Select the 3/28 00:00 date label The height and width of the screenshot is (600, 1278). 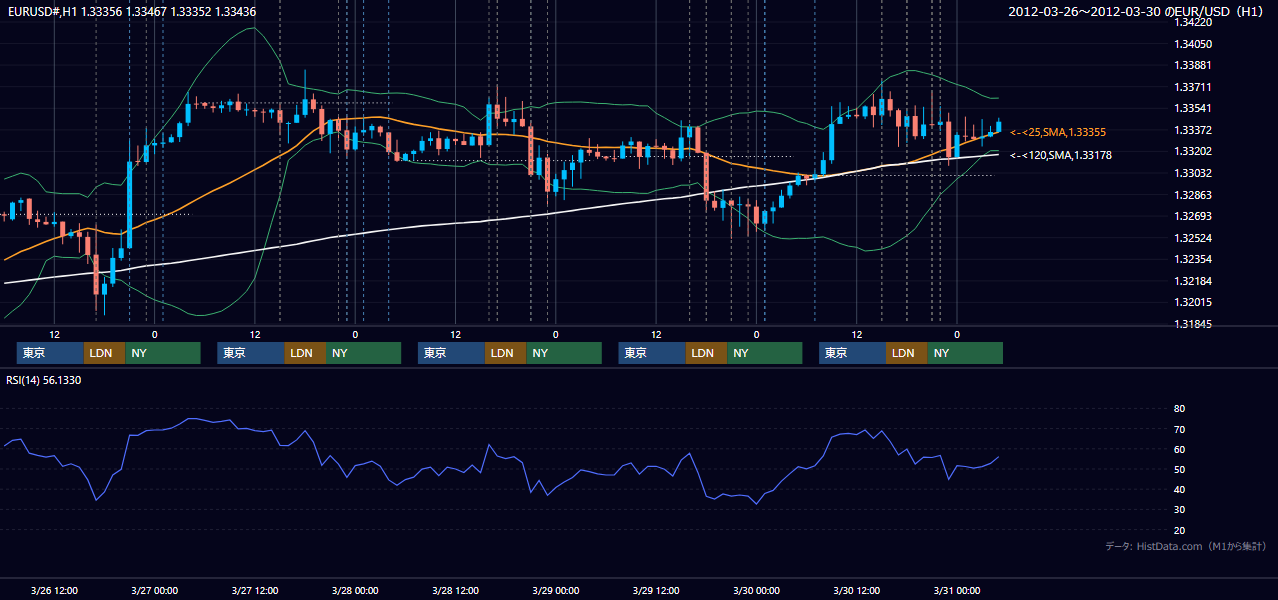pos(356,590)
